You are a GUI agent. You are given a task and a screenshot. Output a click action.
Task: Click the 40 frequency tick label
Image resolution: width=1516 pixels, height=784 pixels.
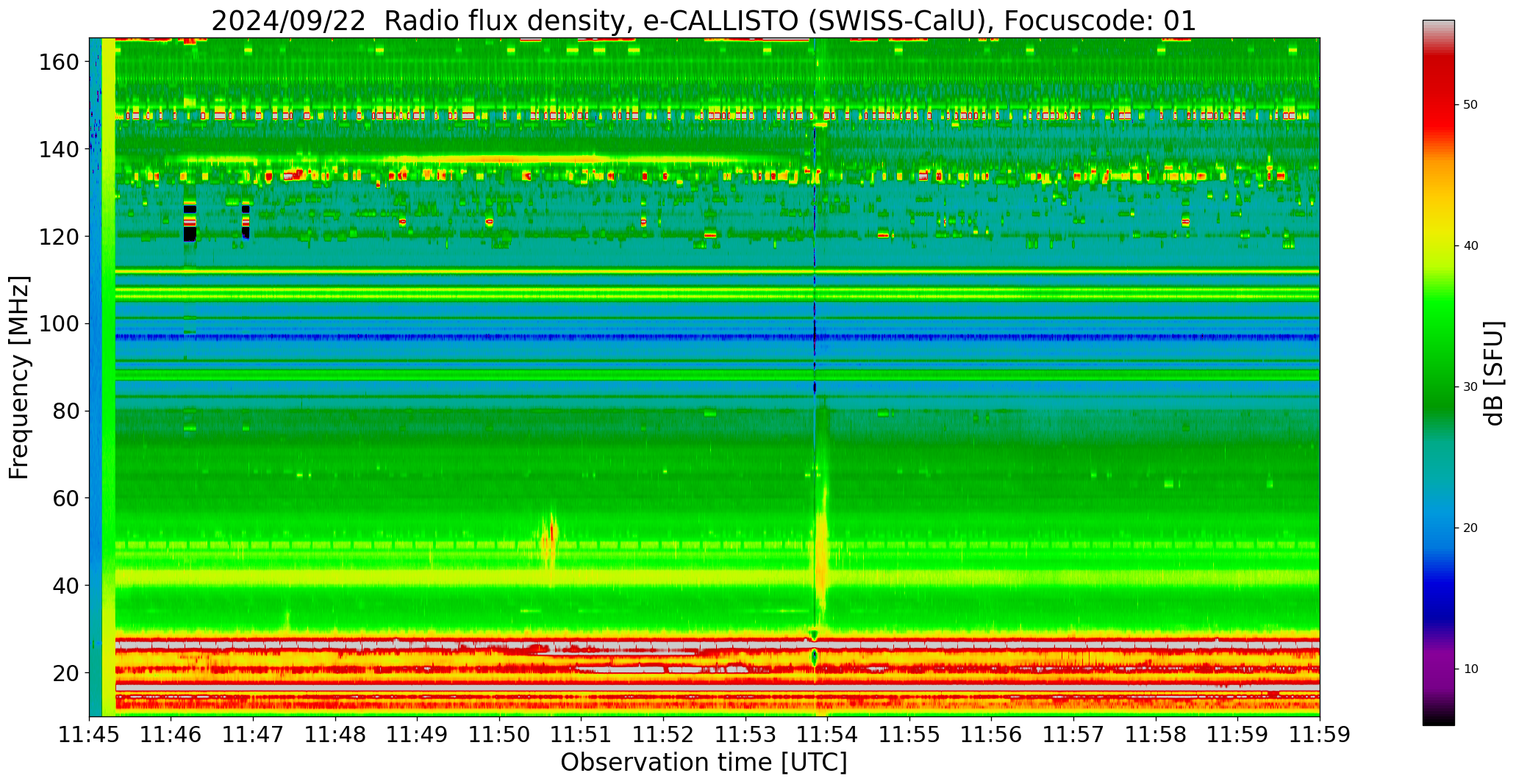pos(66,586)
